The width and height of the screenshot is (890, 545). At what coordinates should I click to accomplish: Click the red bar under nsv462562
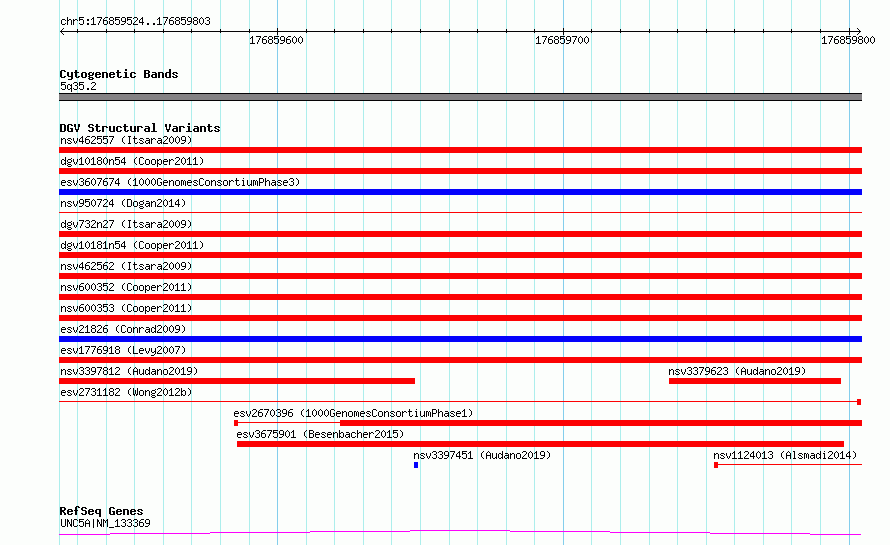click(x=460, y=276)
